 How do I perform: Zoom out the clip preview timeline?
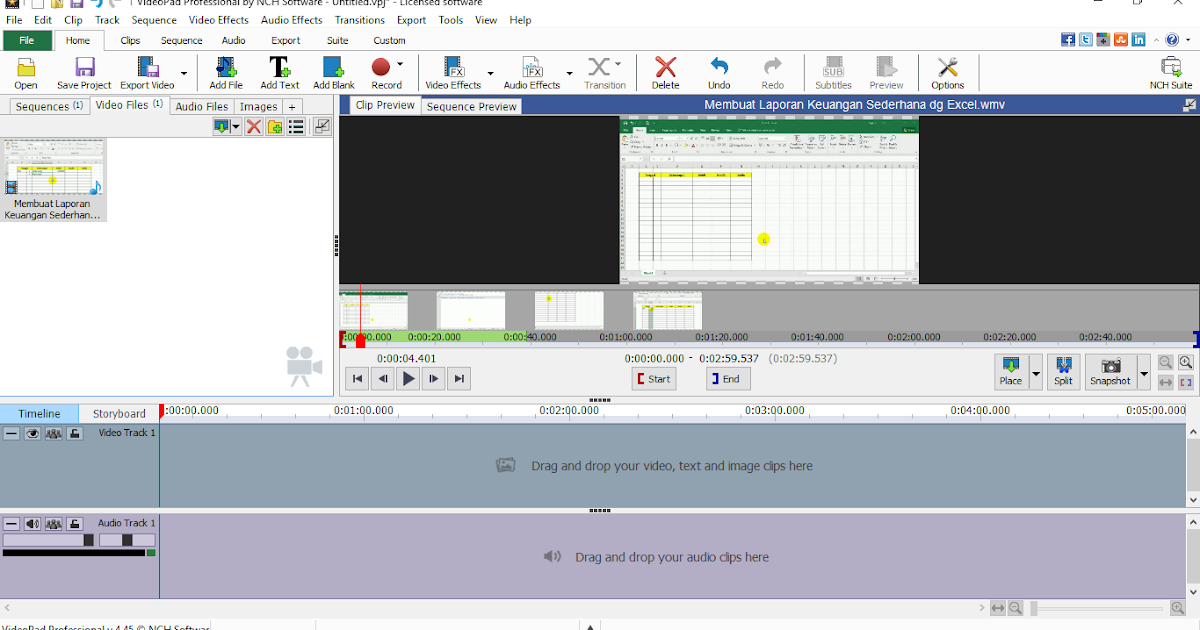click(1166, 362)
